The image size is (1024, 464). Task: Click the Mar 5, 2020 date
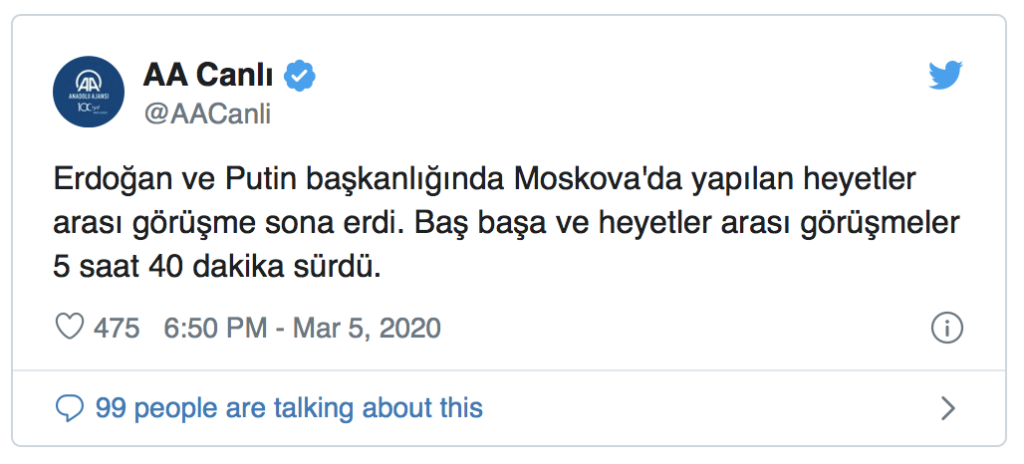(x=366, y=327)
